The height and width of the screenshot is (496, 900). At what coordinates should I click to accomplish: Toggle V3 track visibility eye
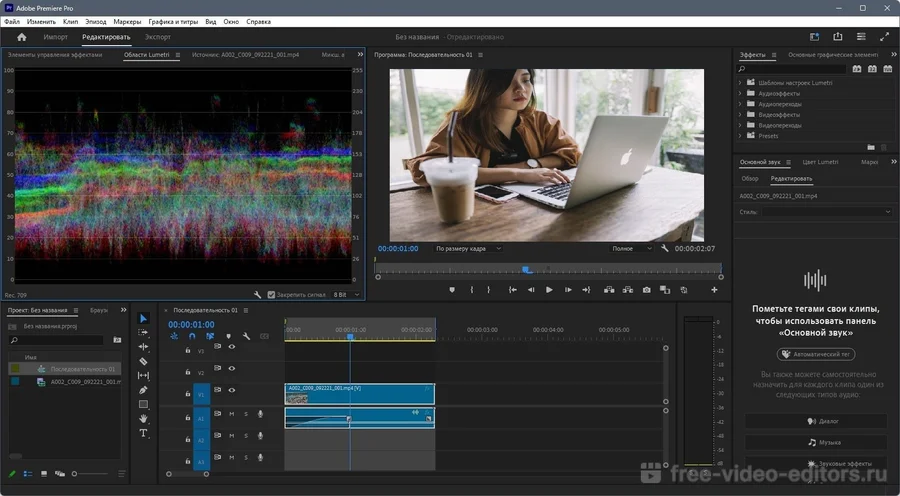point(232,347)
